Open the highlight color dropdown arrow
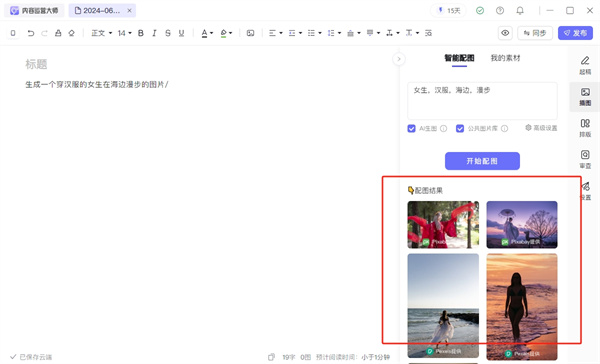The width and height of the screenshot is (600, 364). (x=231, y=33)
